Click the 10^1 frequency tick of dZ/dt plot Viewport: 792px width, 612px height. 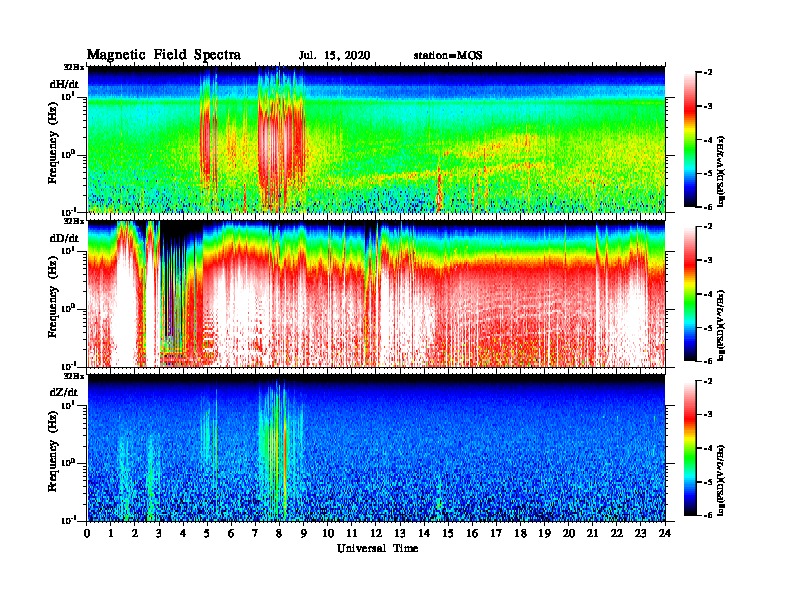point(67,405)
